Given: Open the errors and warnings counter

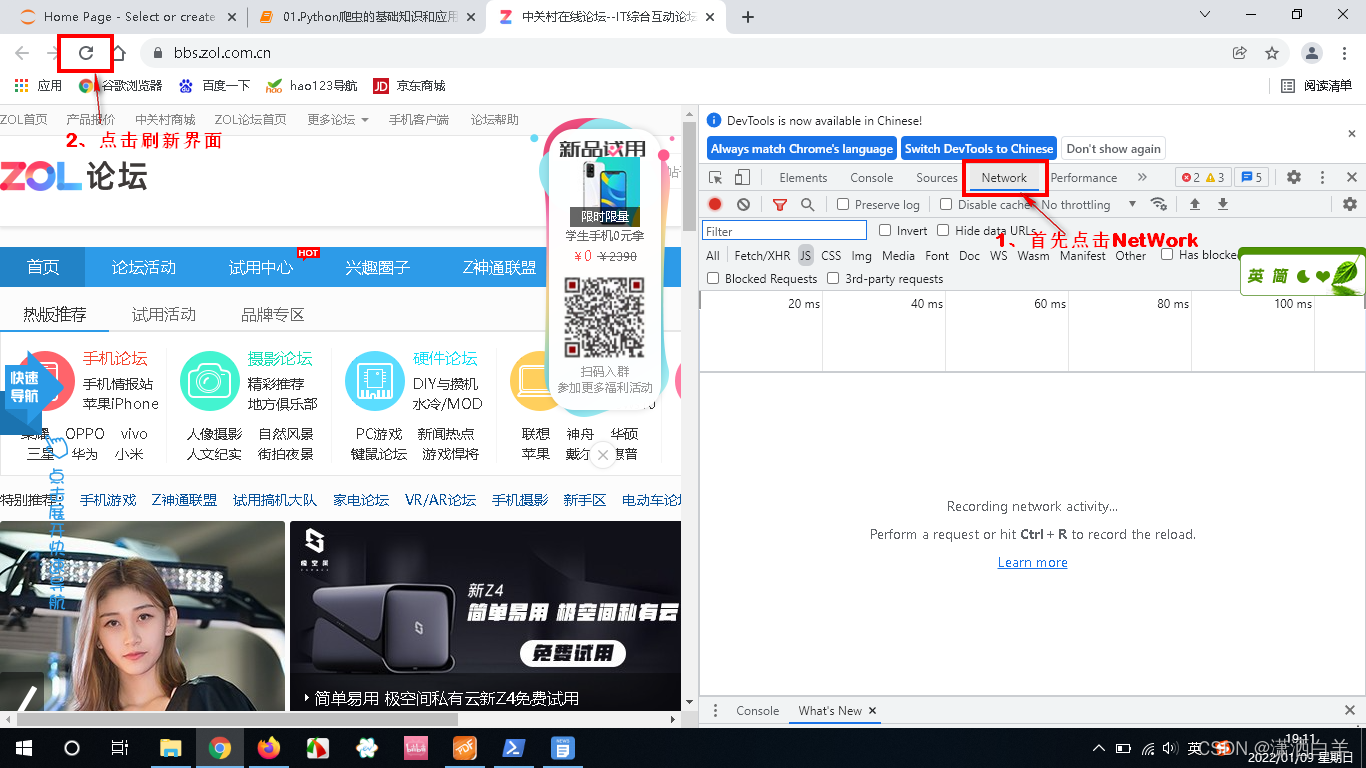Looking at the screenshot, I should pos(1203,177).
